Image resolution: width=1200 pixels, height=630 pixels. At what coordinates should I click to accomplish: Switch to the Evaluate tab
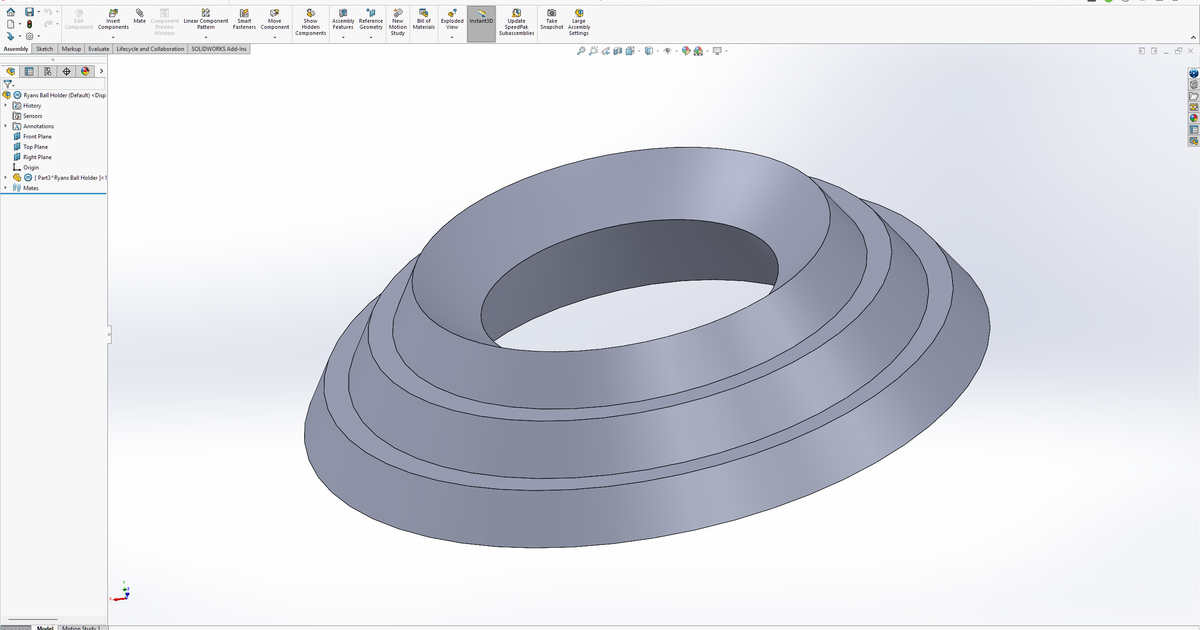tap(99, 49)
